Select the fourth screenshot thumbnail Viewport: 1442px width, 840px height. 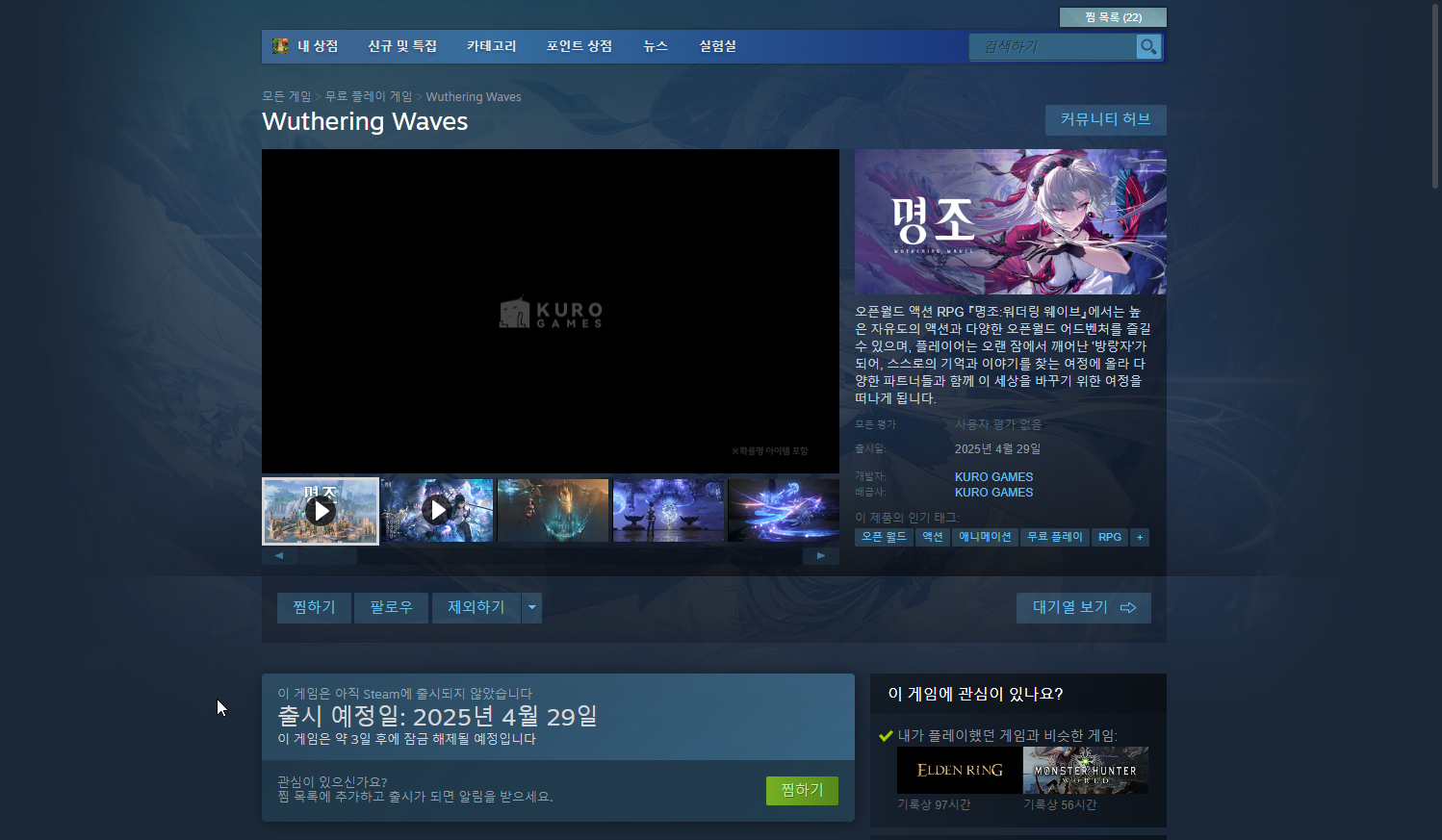(x=668, y=510)
